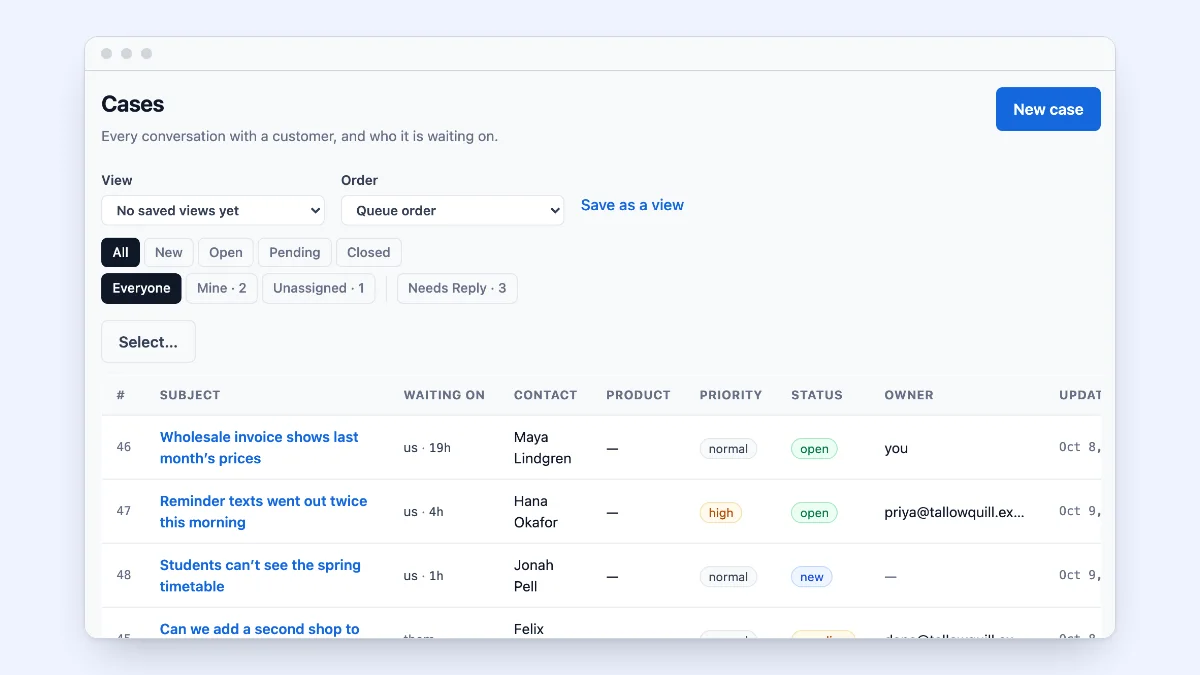Open the View saved views dropdown

[x=213, y=210]
